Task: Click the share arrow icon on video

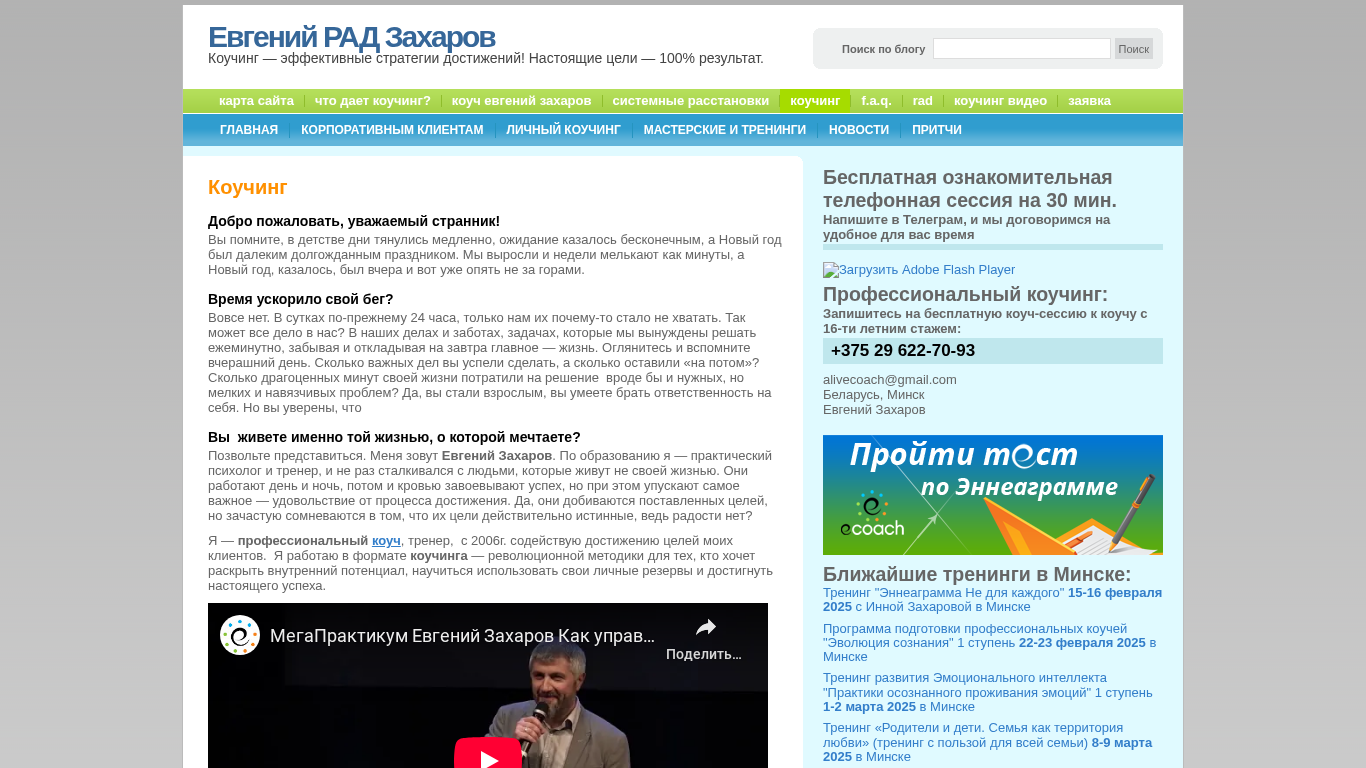Action: pyautogui.click(x=706, y=627)
